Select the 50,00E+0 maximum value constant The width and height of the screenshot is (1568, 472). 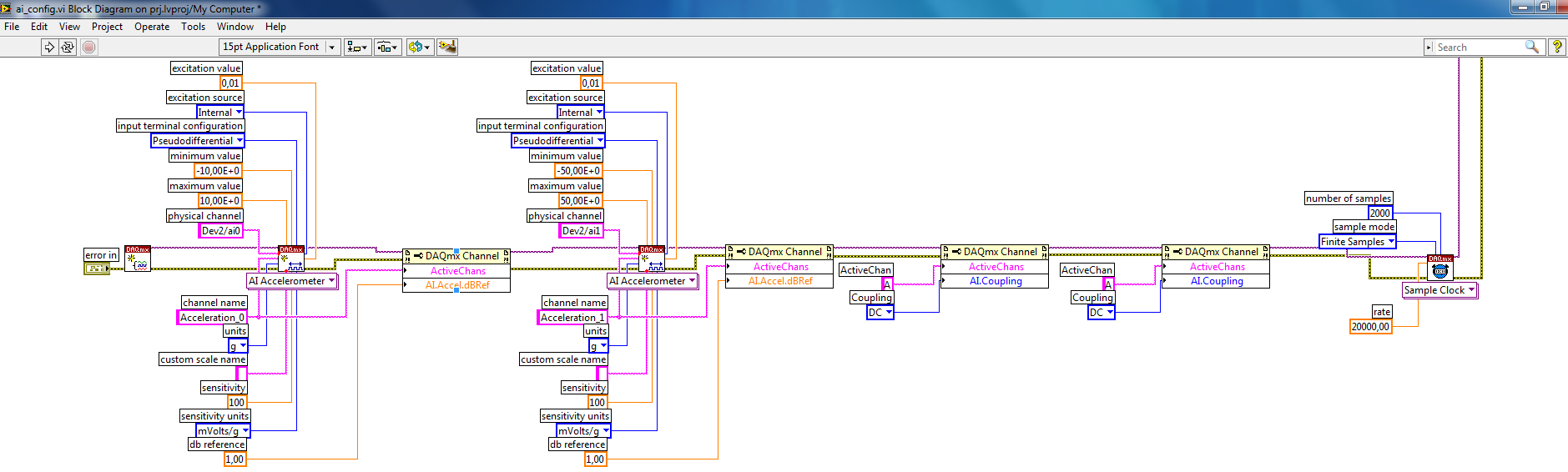tap(581, 201)
